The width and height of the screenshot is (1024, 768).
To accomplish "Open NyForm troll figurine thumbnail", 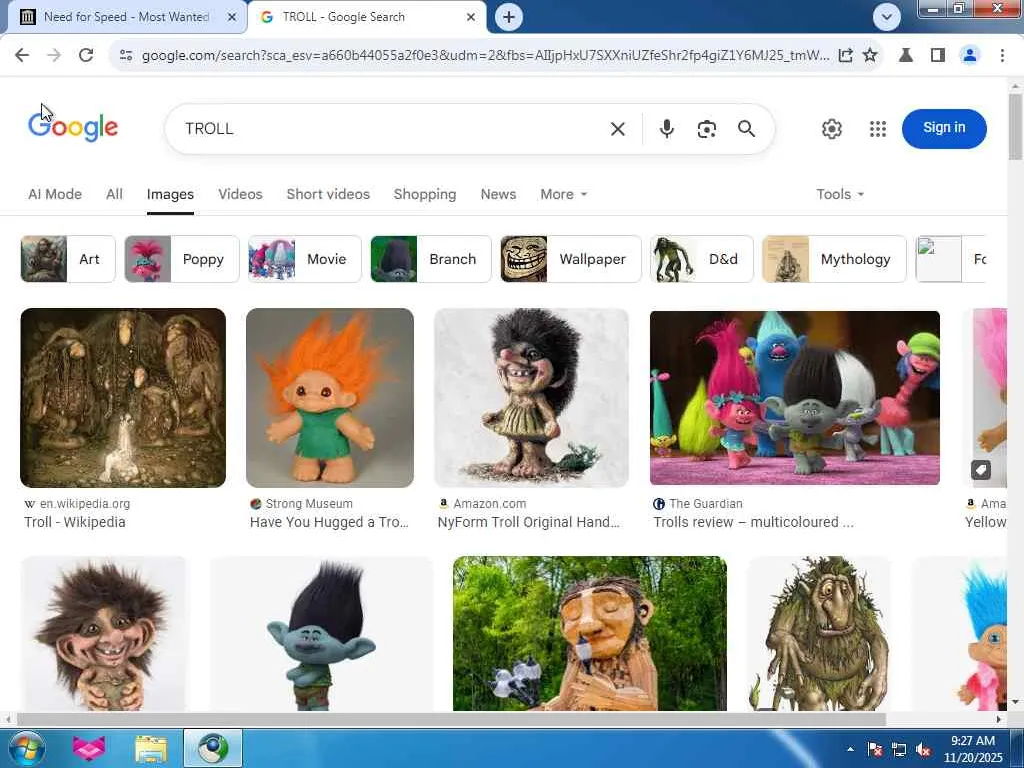I will tap(531, 398).
